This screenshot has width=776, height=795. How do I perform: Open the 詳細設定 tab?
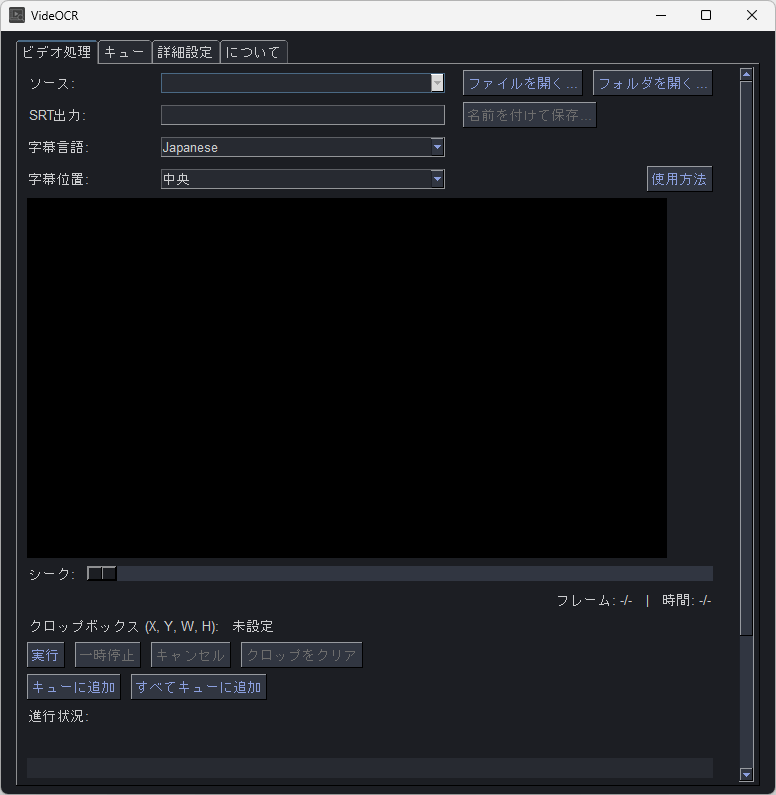coord(185,52)
